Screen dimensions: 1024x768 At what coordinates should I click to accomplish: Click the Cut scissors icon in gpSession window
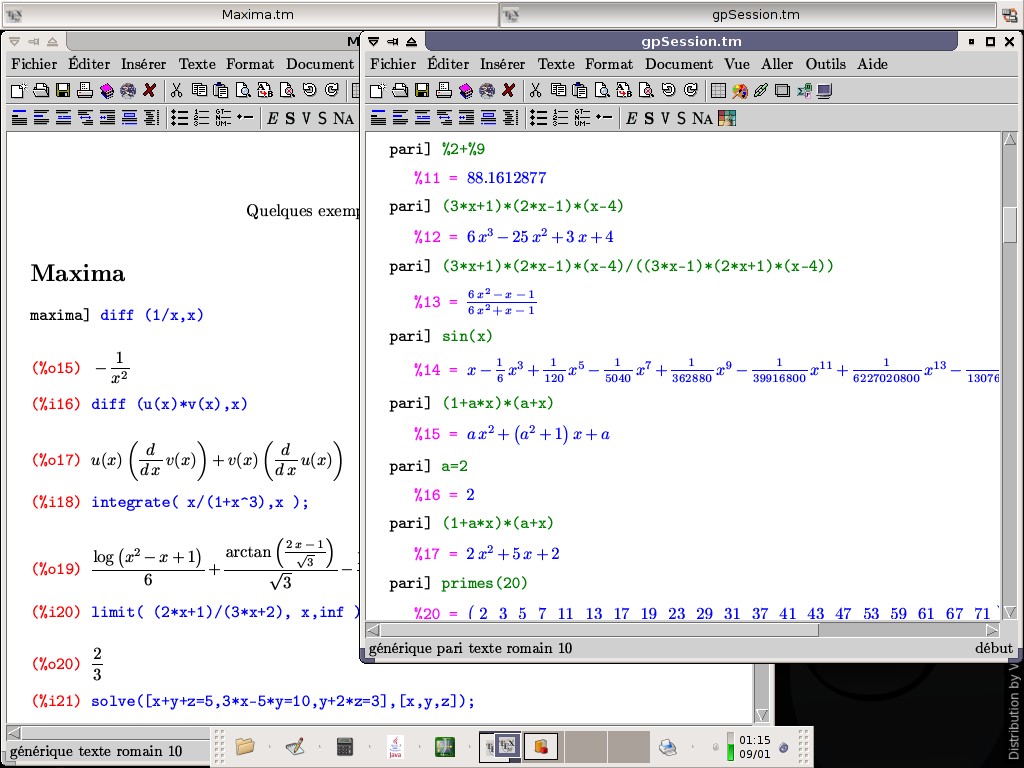click(536, 91)
